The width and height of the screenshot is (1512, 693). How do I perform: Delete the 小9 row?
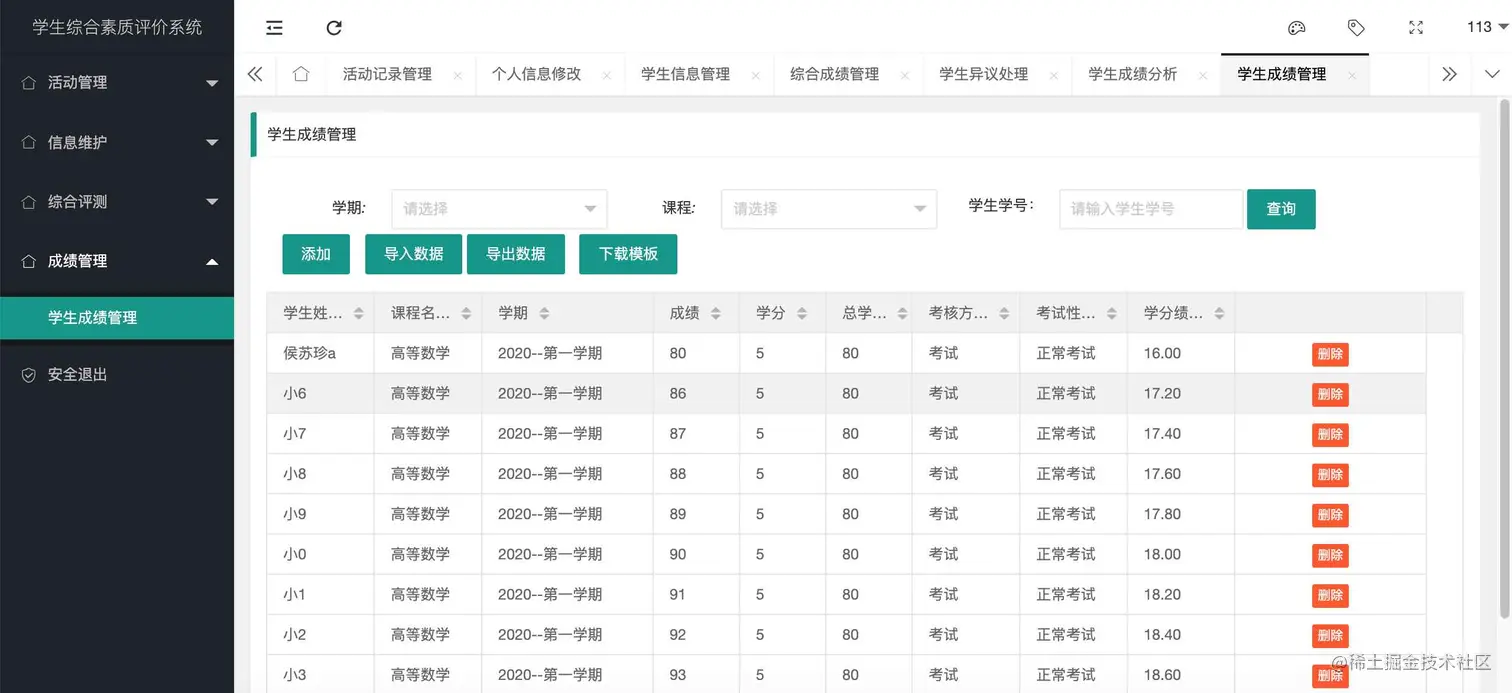(1330, 515)
